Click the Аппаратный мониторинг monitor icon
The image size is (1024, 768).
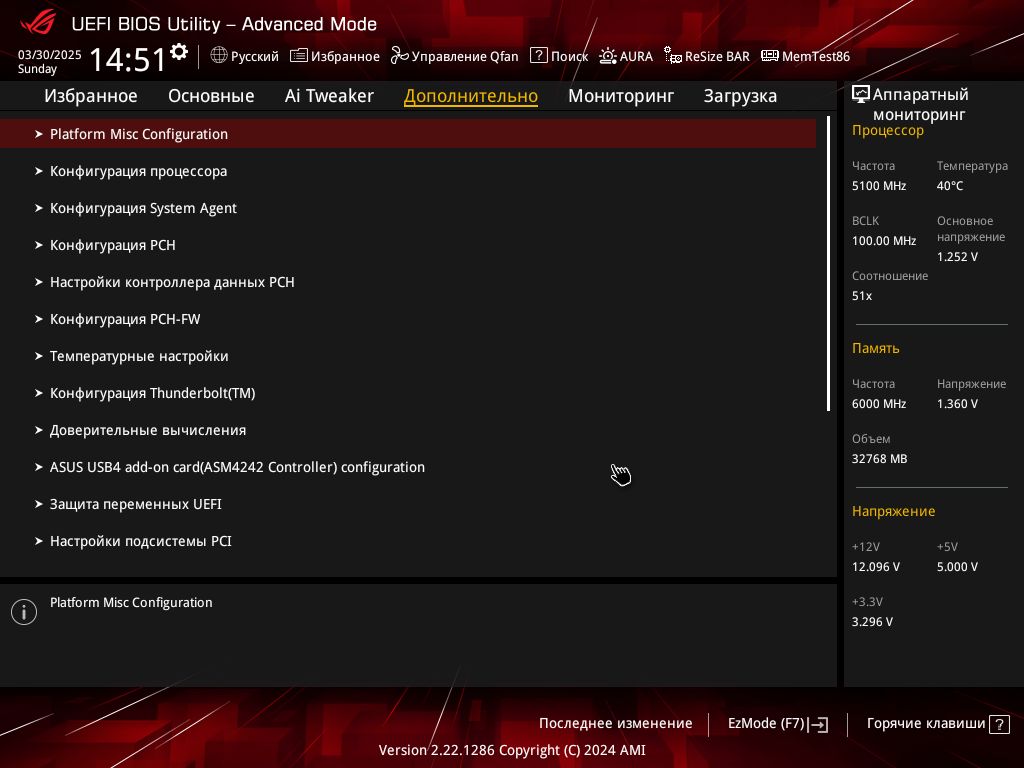pos(861,95)
